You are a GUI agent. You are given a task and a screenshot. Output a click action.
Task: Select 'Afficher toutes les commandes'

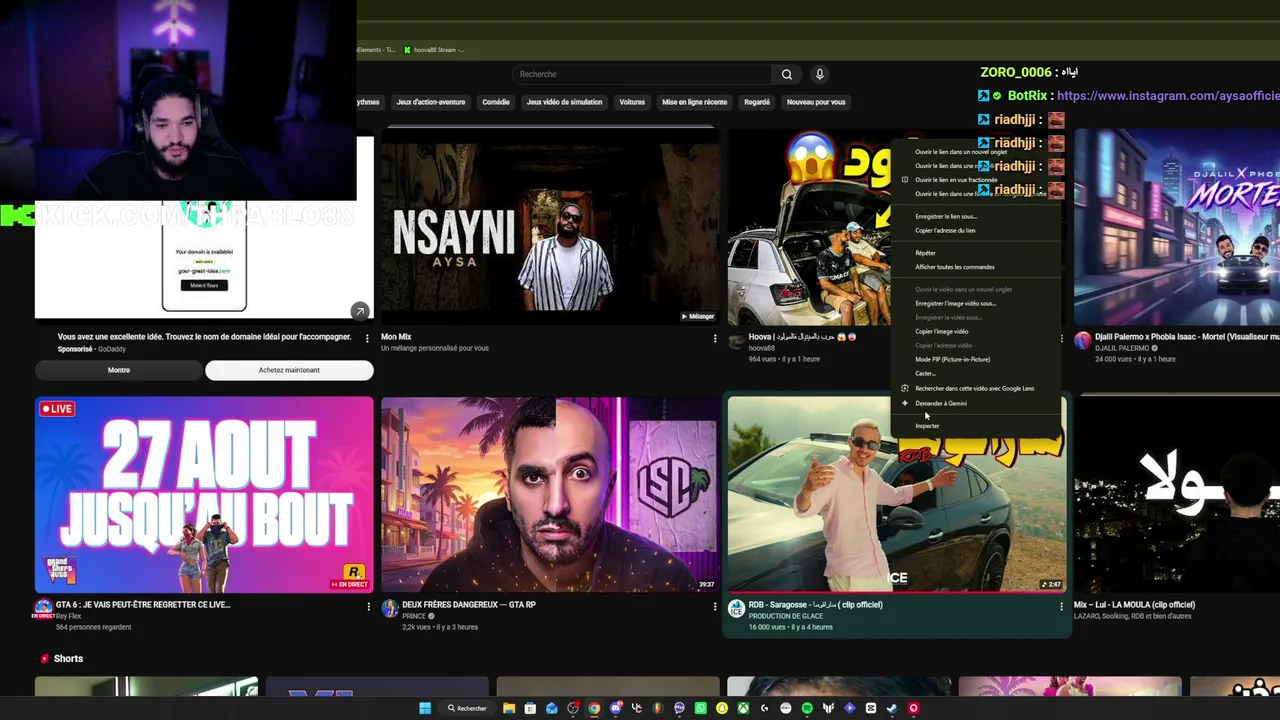(x=955, y=267)
